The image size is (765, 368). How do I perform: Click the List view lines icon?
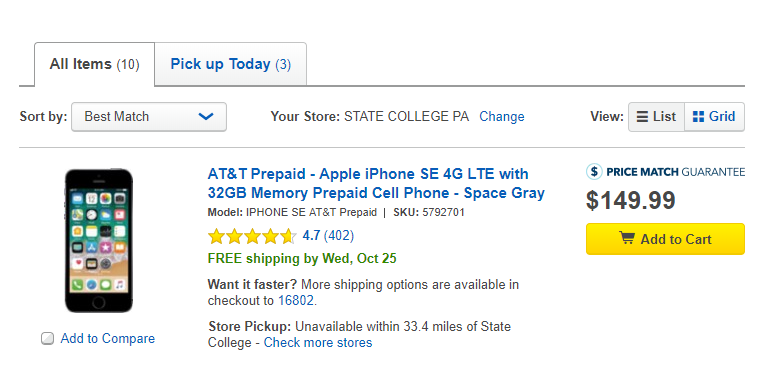pyautogui.click(x=643, y=117)
